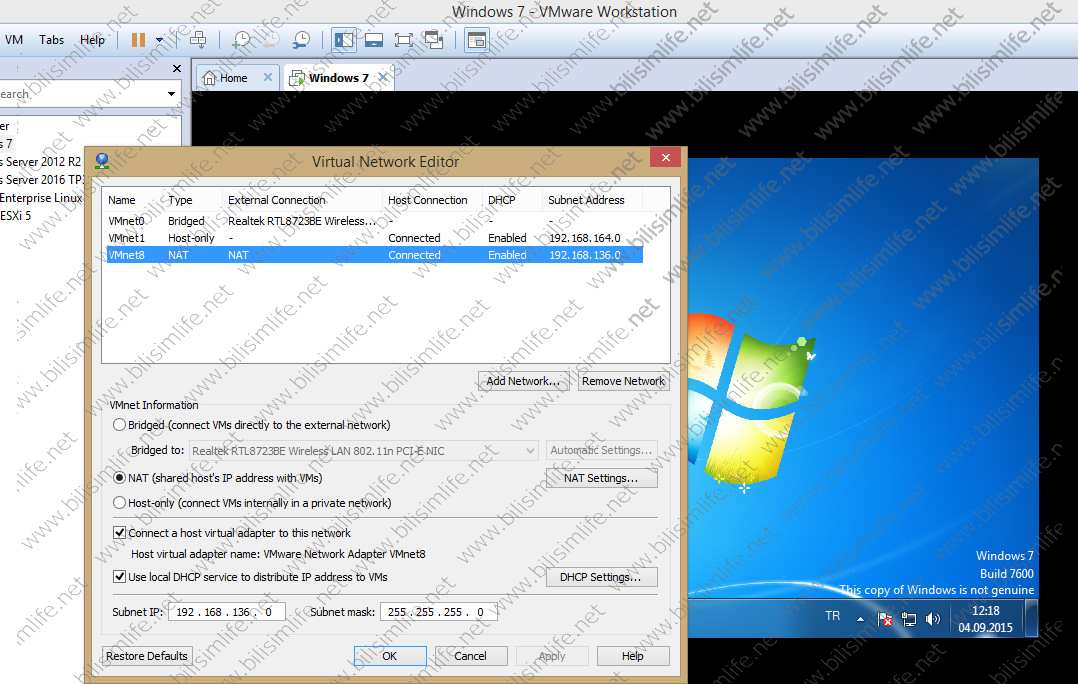Click the Windows 7 tab VM icon
The width and height of the screenshot is (1078, 684).
[x=297, y=78]
